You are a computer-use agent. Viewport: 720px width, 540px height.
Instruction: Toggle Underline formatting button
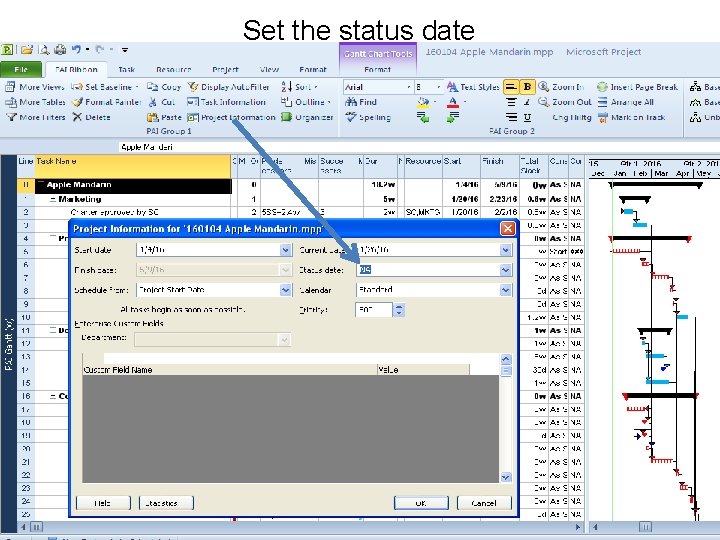[527, 117]
